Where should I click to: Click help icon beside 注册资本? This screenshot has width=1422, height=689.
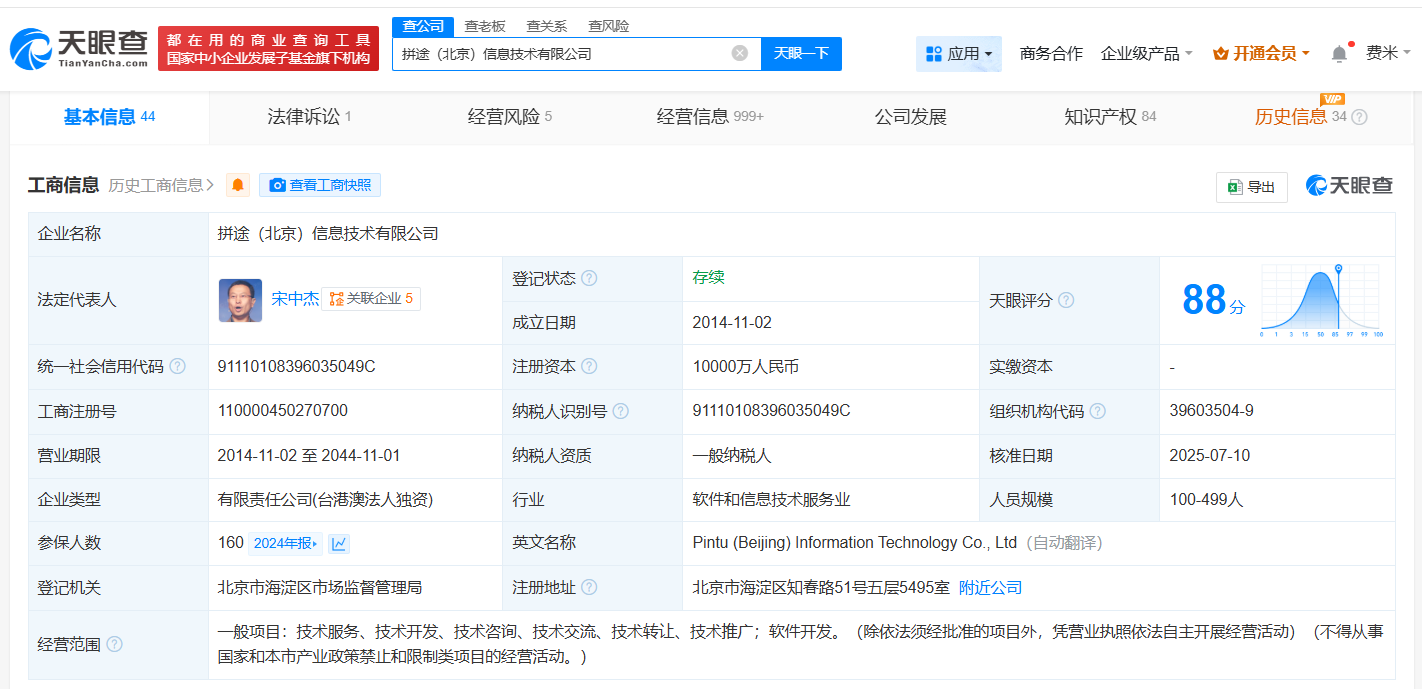pos(589,367)
